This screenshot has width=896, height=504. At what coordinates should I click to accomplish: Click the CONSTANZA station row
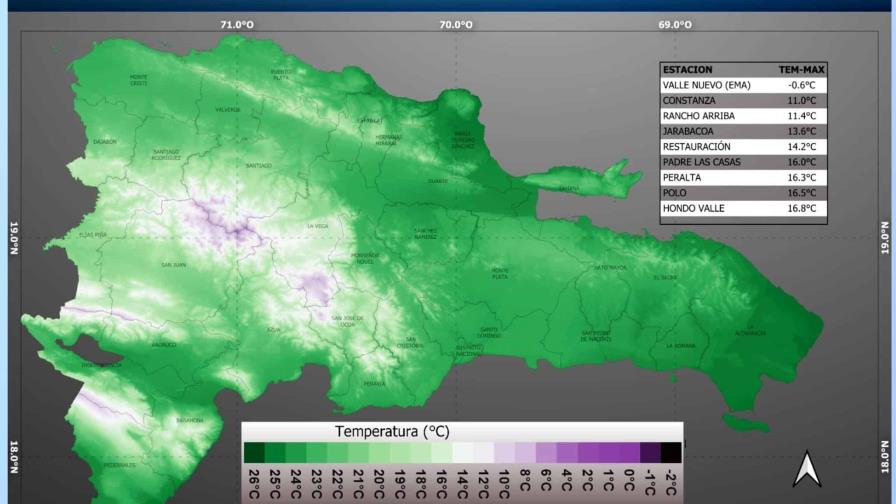743,101
